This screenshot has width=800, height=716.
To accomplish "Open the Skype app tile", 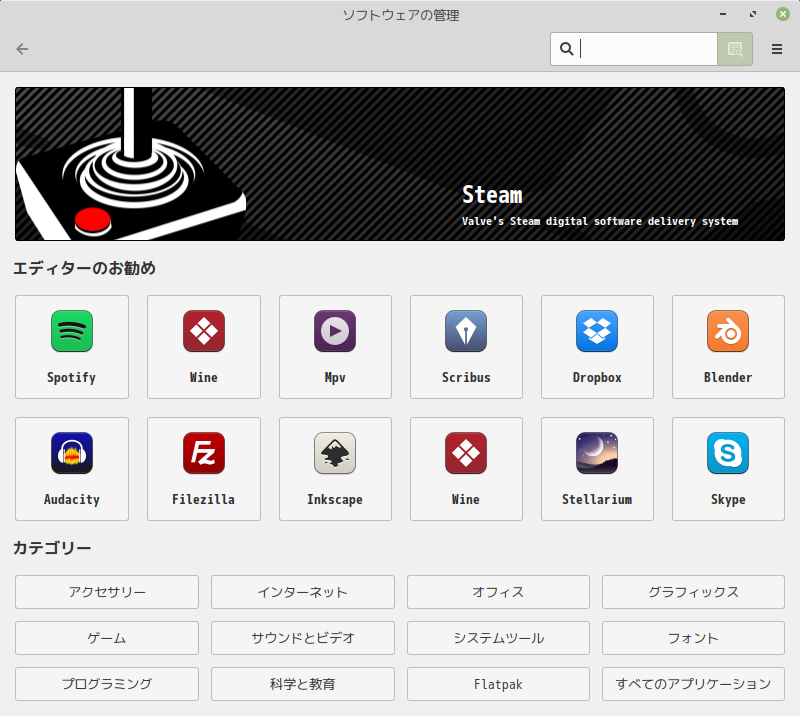I will [729, 469].
